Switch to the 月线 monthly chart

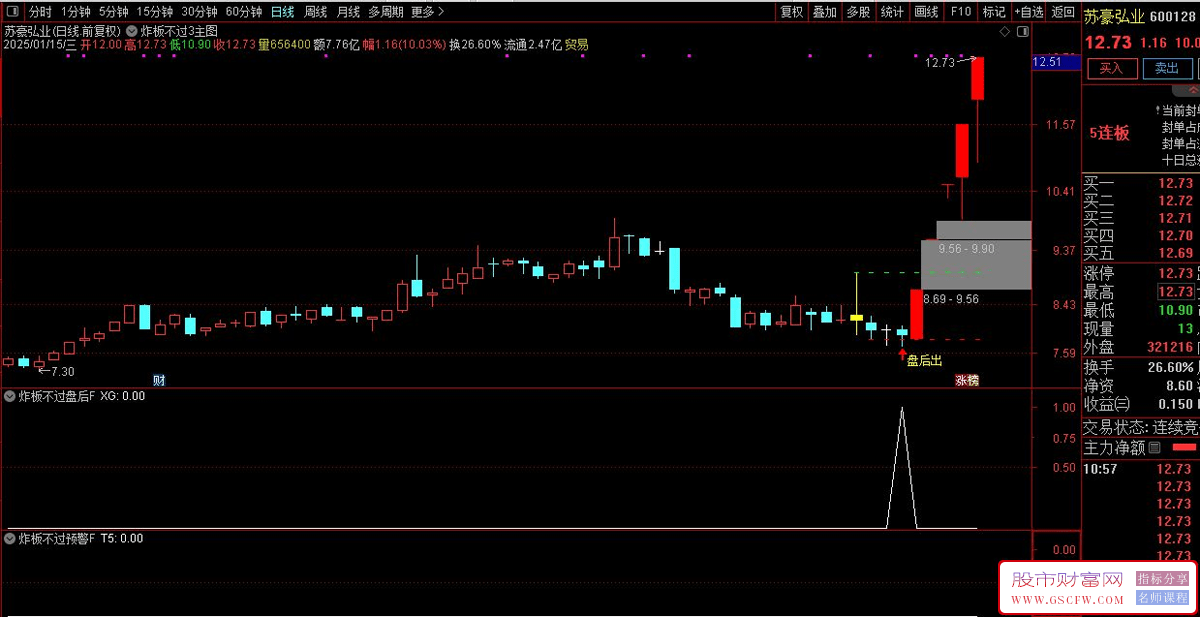tap(348, 12)
